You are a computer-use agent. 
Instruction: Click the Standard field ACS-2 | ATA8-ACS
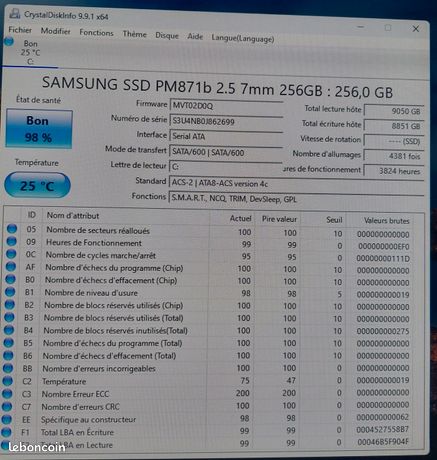coord(296,184)
